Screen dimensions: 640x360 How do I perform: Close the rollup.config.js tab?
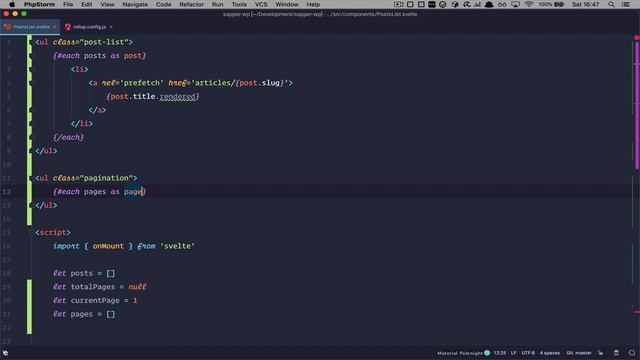point(111,27)
